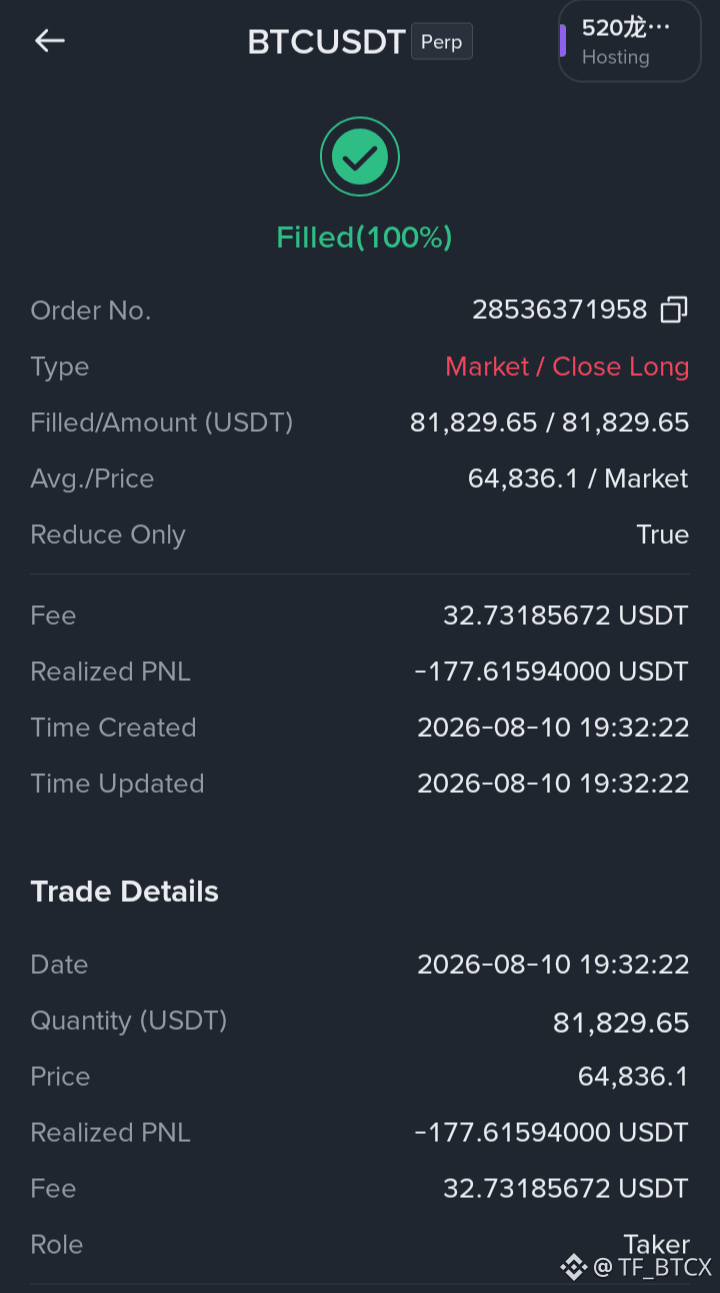The height and width of the screenshot is (1293, 720).
Task: Tap the @TF_BTCX watermark handle
Action: coord(652,1268)
